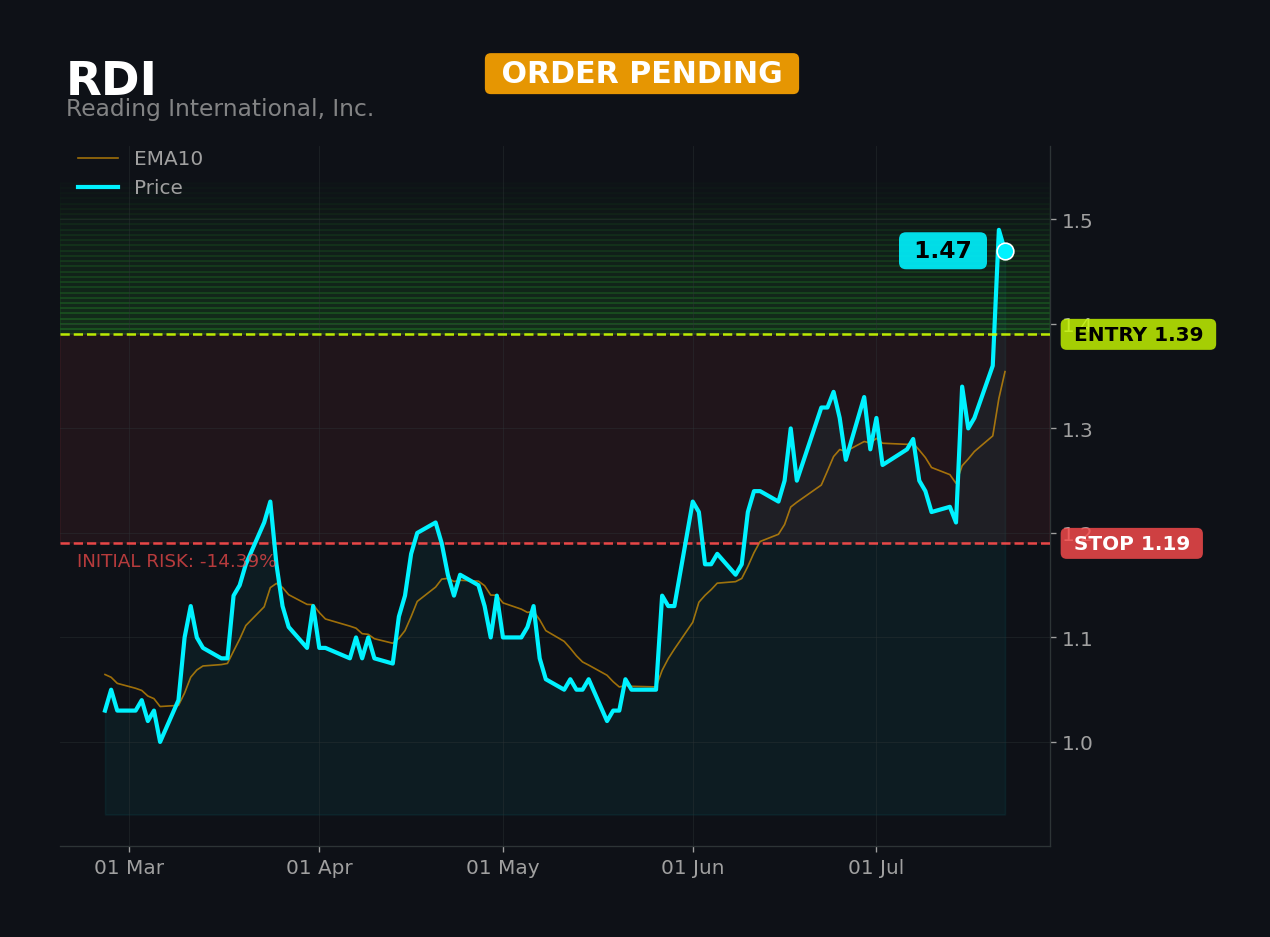Screen dimensions: 1270x937
Task: Click the EMA10 legend line swatch
Action: [x=98, y=159]
